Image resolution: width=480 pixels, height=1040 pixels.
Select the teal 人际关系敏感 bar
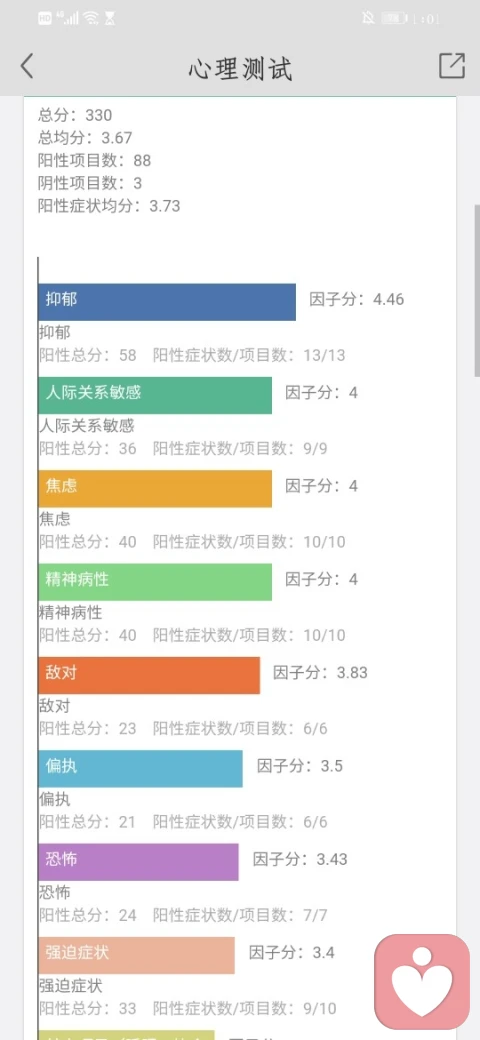click(155, 395)
